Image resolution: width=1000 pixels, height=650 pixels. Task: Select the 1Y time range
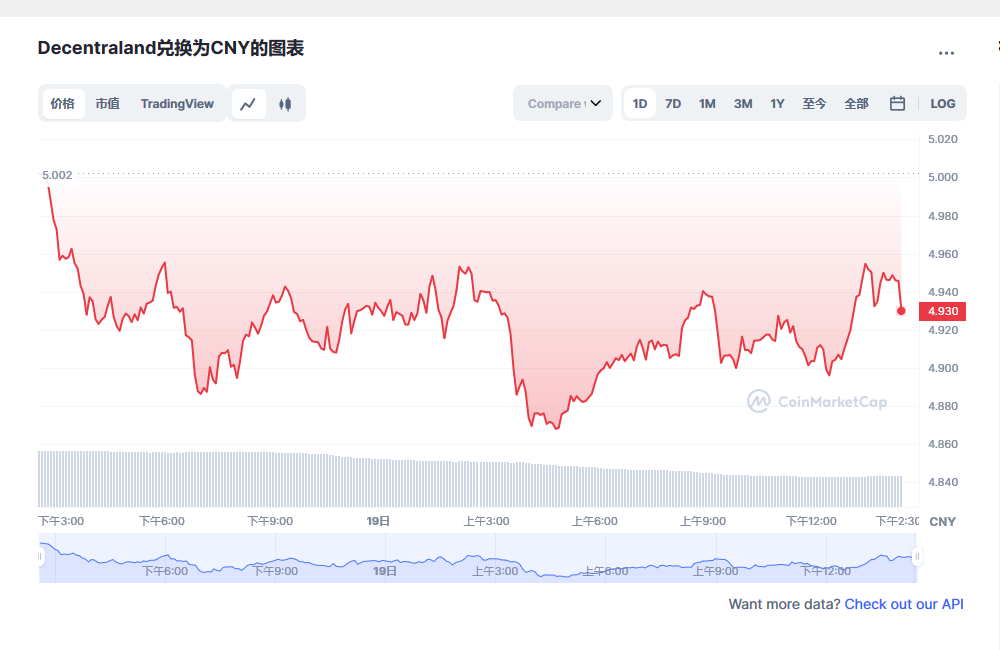tap(777, 103)
